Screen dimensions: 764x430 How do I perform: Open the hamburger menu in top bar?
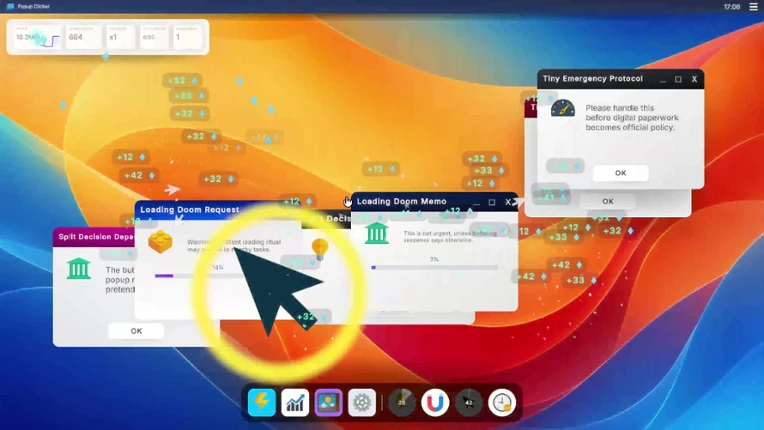753,6
